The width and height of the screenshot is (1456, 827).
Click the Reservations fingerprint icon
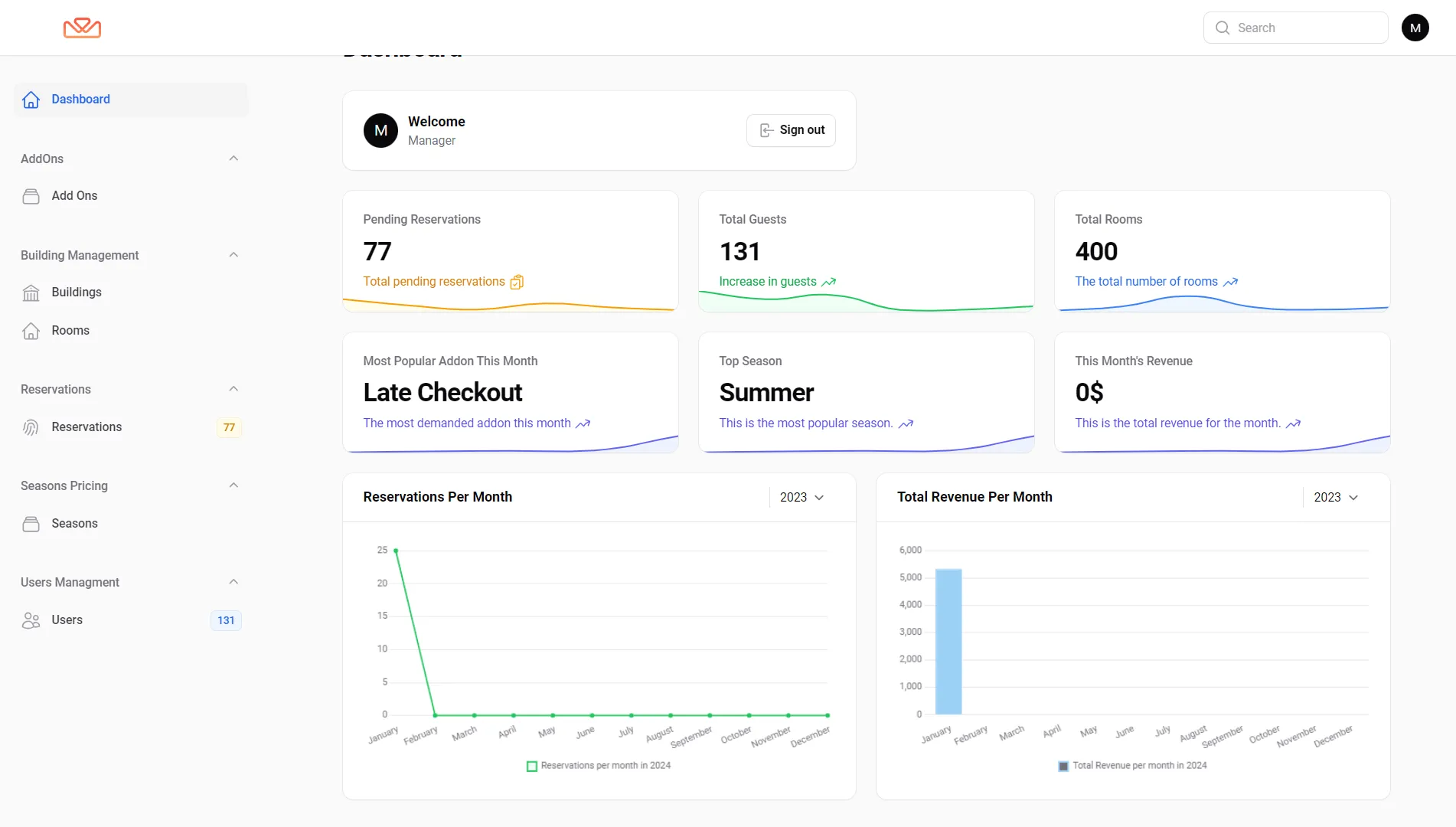pos(31,427)
